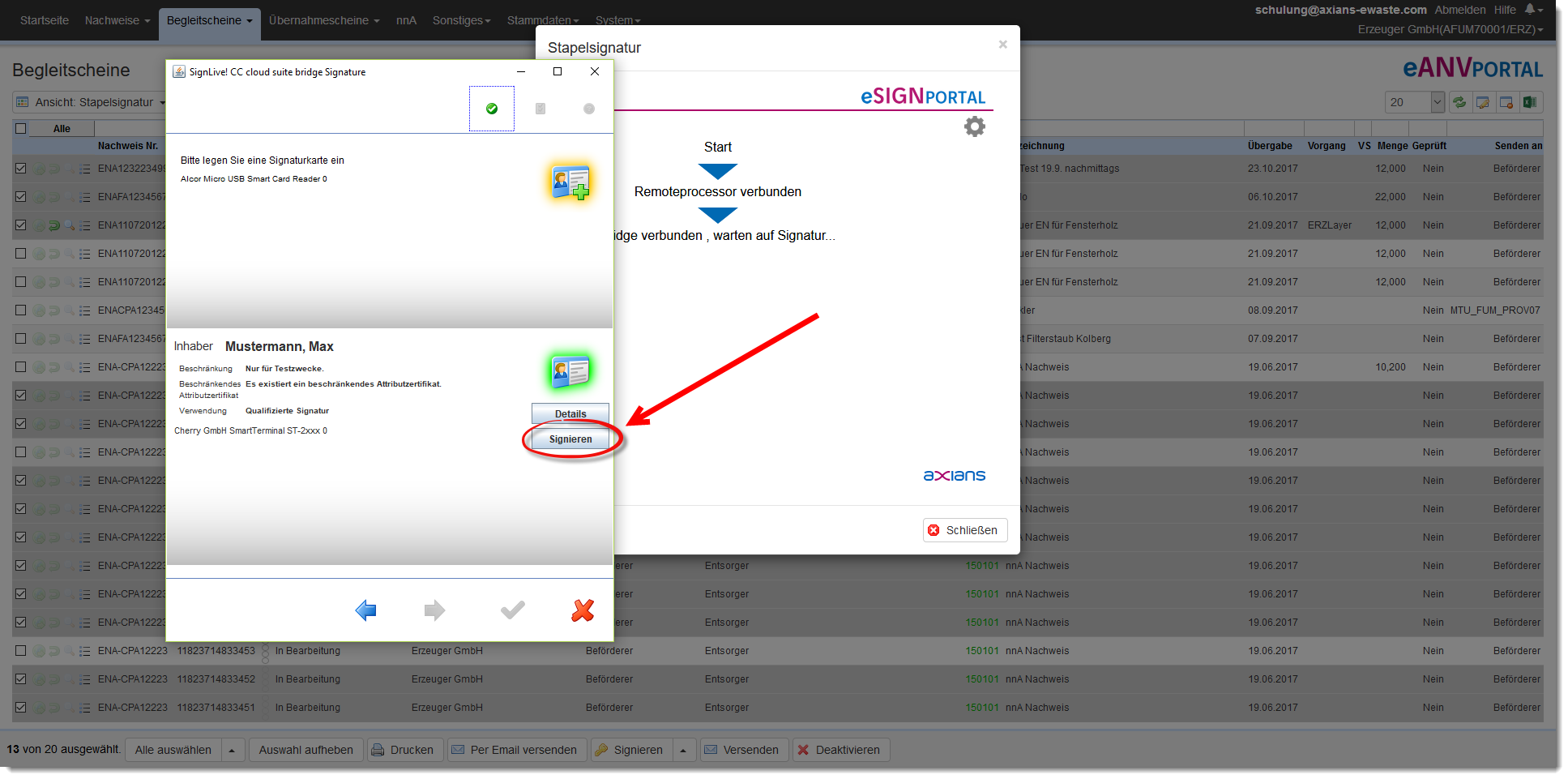
Task: Click the magnifier icon in the ERZLayer row
Action: [70, 225]
